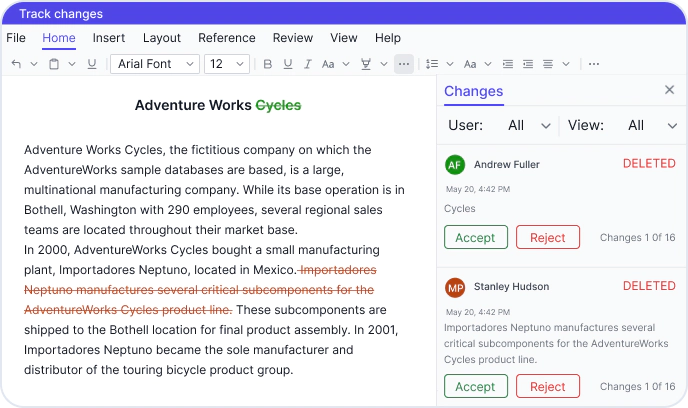688x408 pixels.
Task: Click the DELETED label on Andrew Fuller's change
Action: click(649, 164)
